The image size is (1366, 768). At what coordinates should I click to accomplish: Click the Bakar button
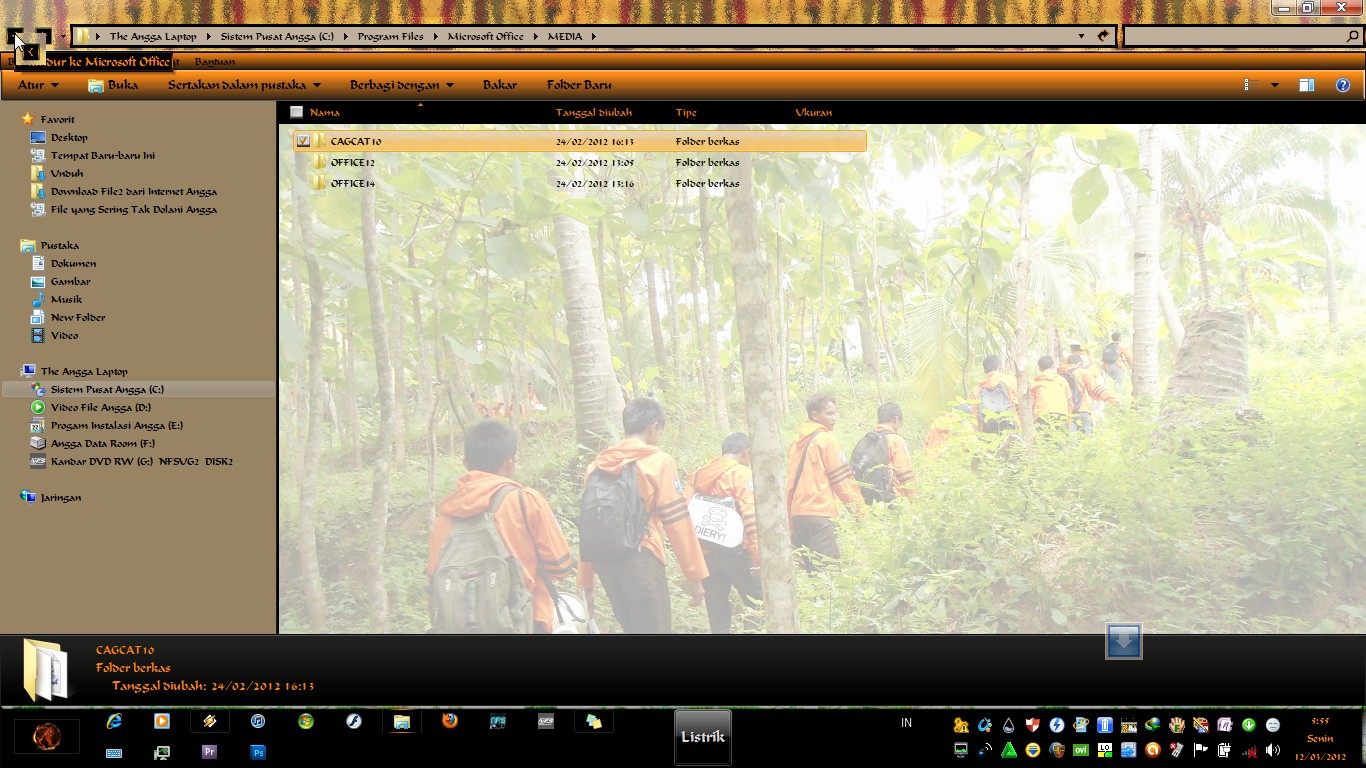click(499, 85)
